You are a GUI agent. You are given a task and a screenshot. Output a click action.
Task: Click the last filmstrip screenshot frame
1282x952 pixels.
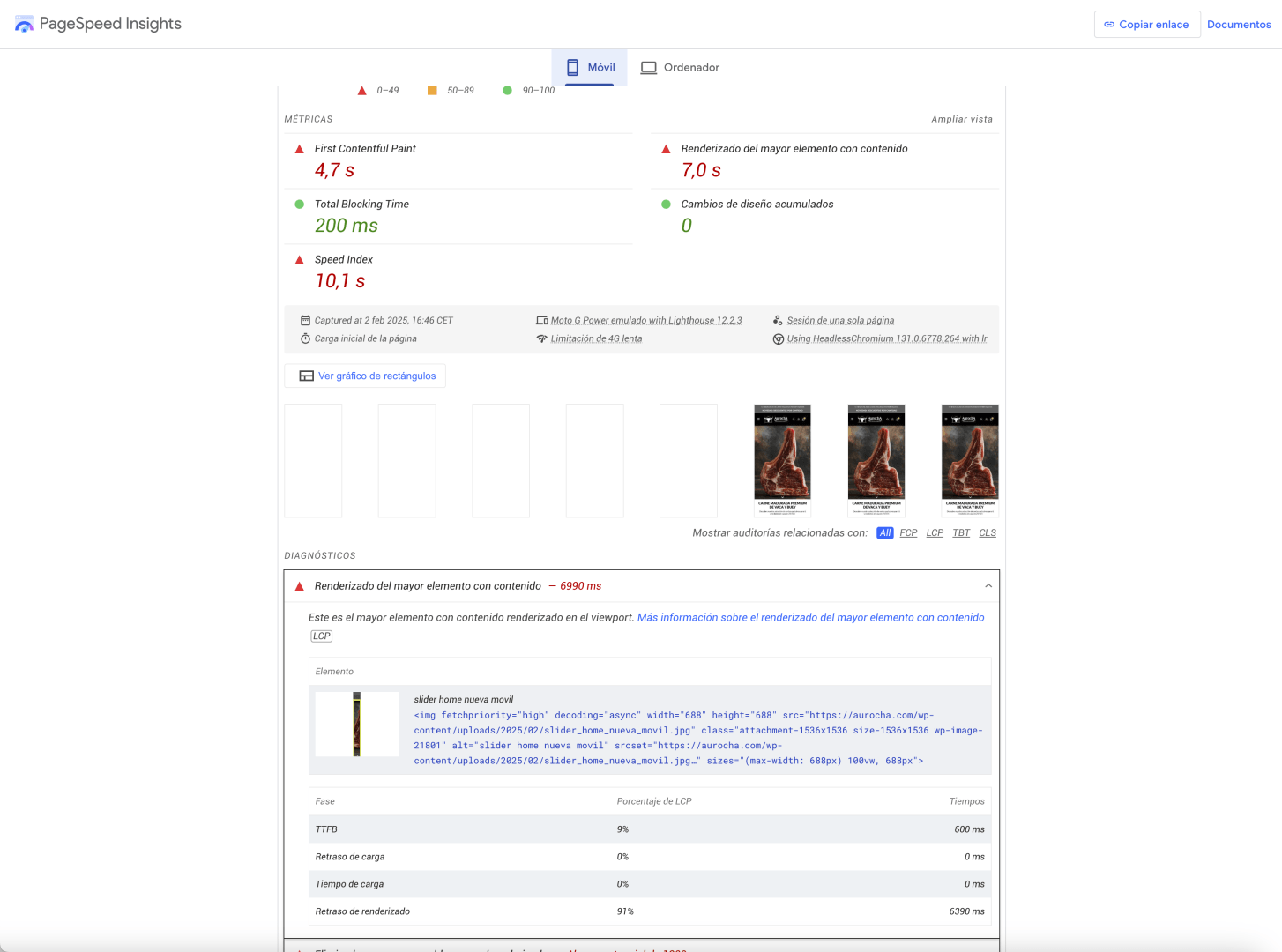click(970, 461)
